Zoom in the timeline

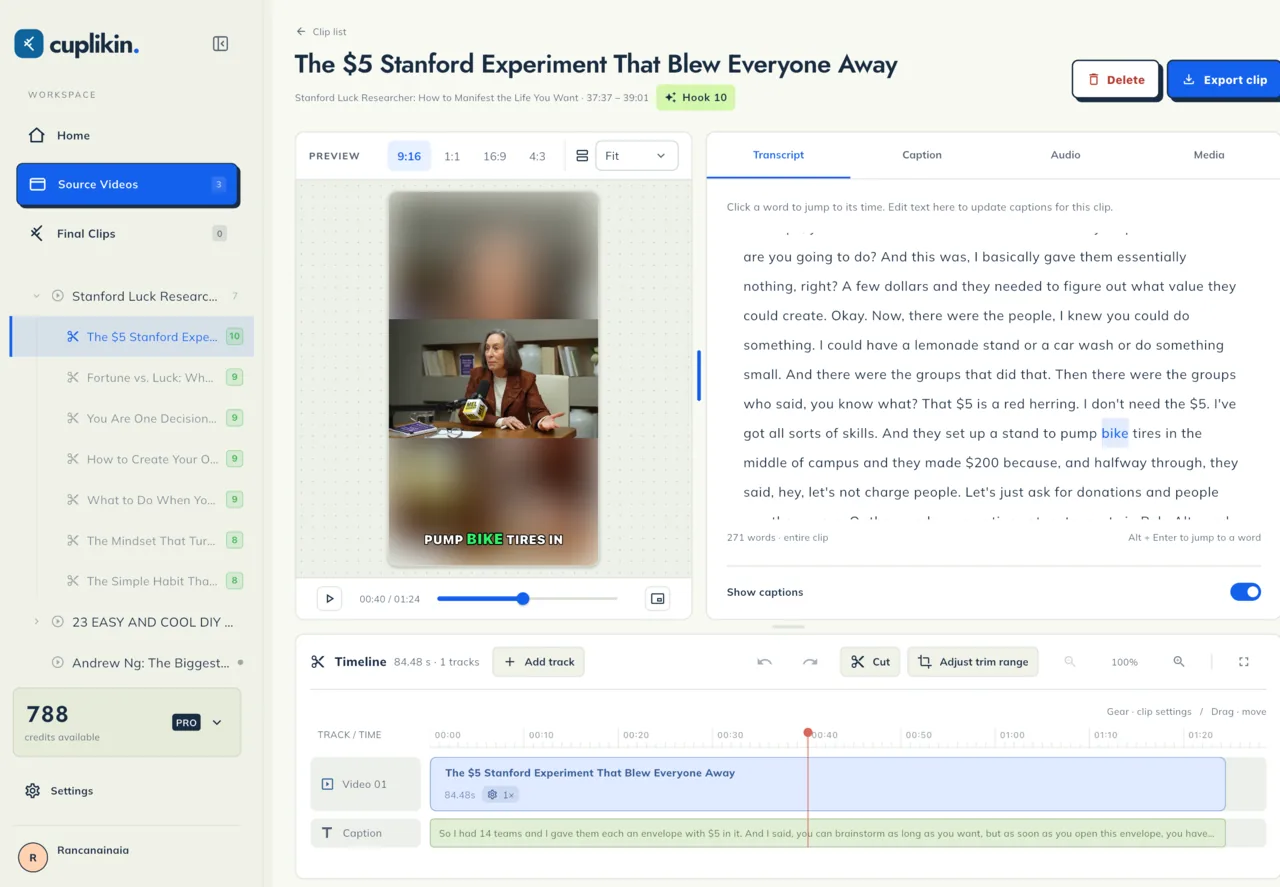click(x=1179, y=662)
